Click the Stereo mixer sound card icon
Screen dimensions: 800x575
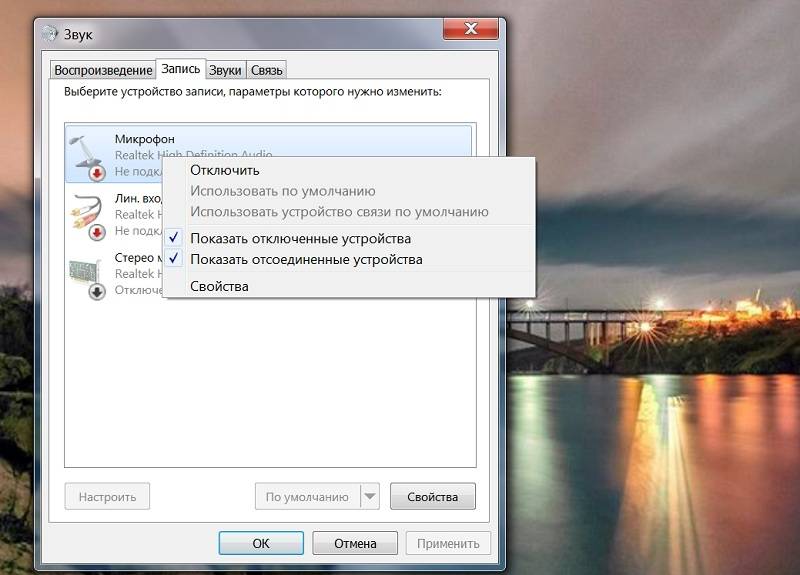coord(87,274)
